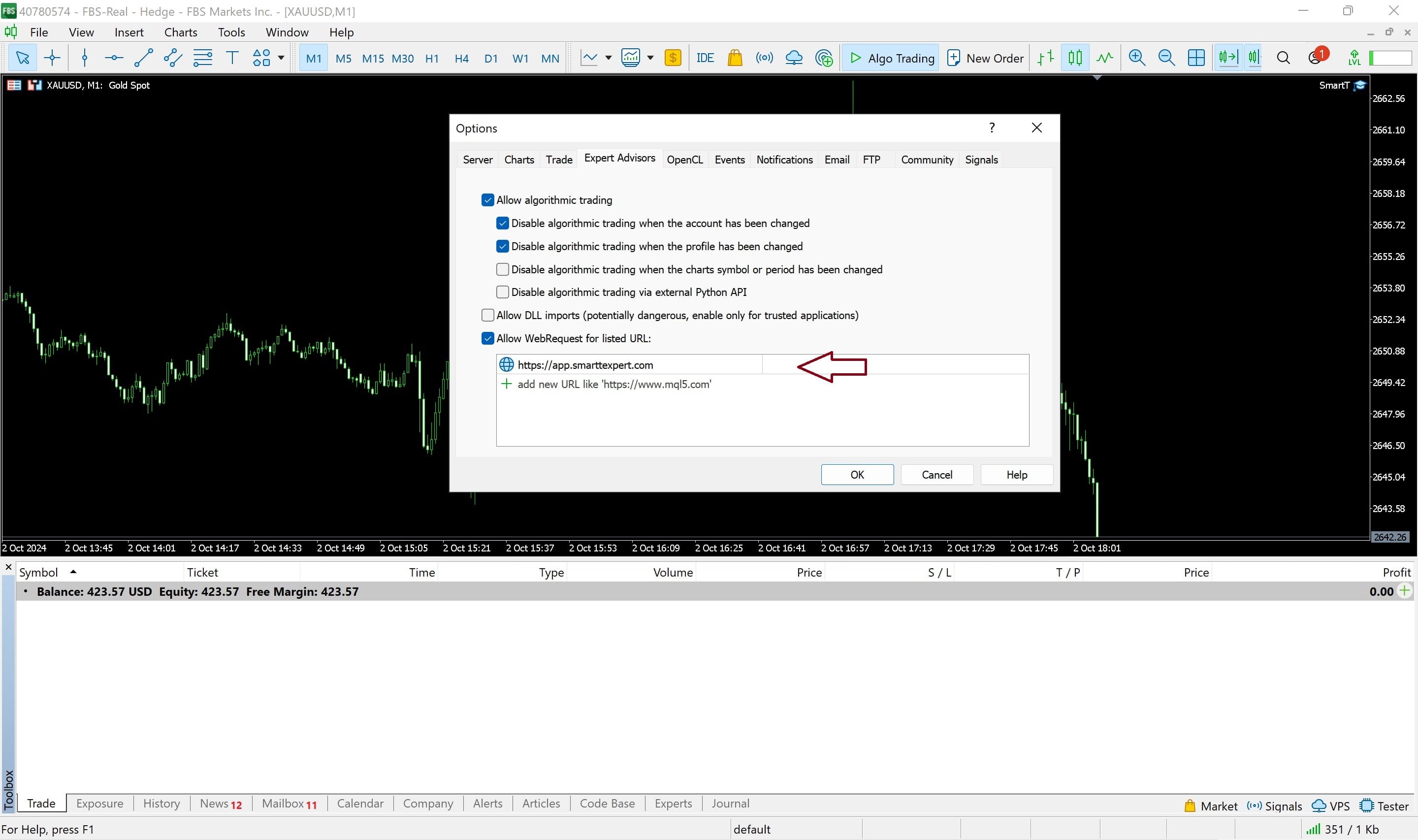This screenshot has width=1418, height=840.
Task: Open the chart type selector dropdown
Action: coord(606,58)
